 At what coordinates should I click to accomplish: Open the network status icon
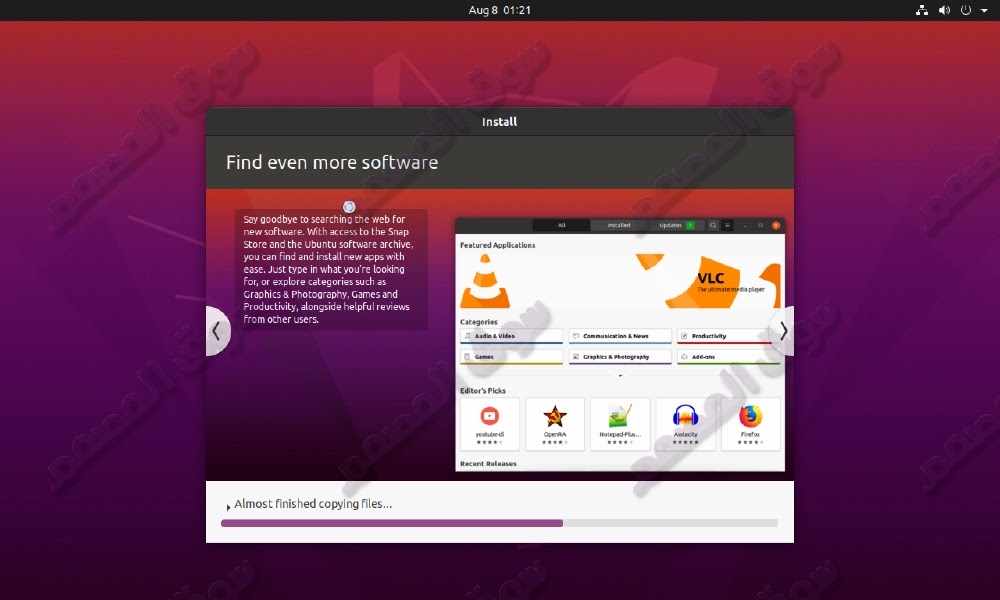click(922, 10)
